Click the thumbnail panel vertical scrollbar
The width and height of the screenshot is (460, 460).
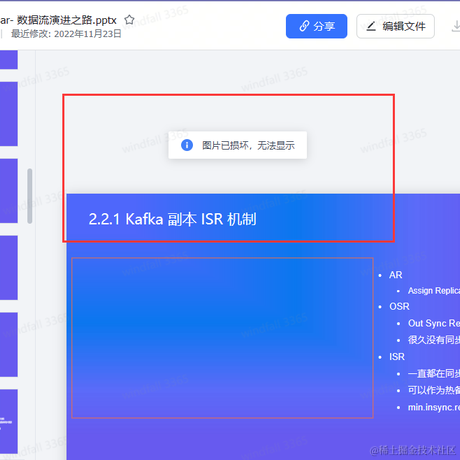30,196
